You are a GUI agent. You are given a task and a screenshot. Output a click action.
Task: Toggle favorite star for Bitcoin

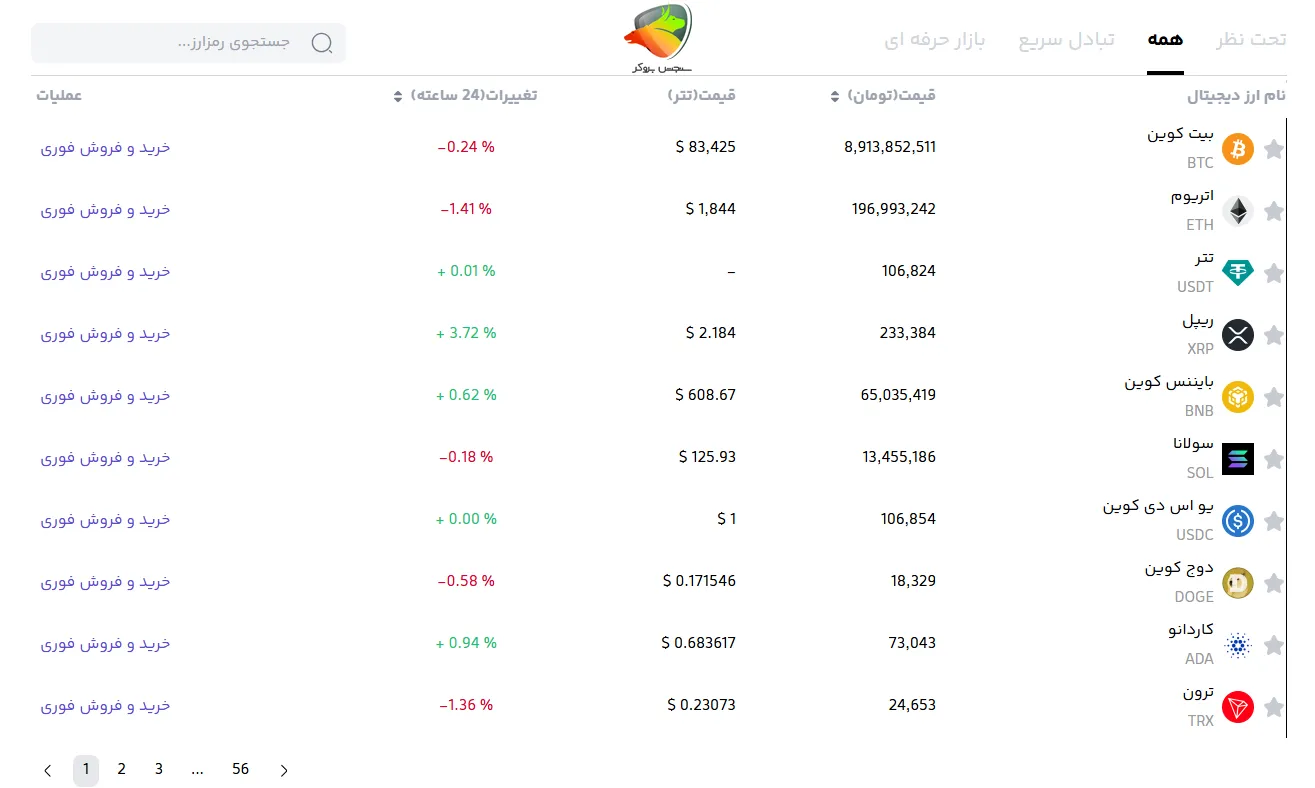point(1273,150)
